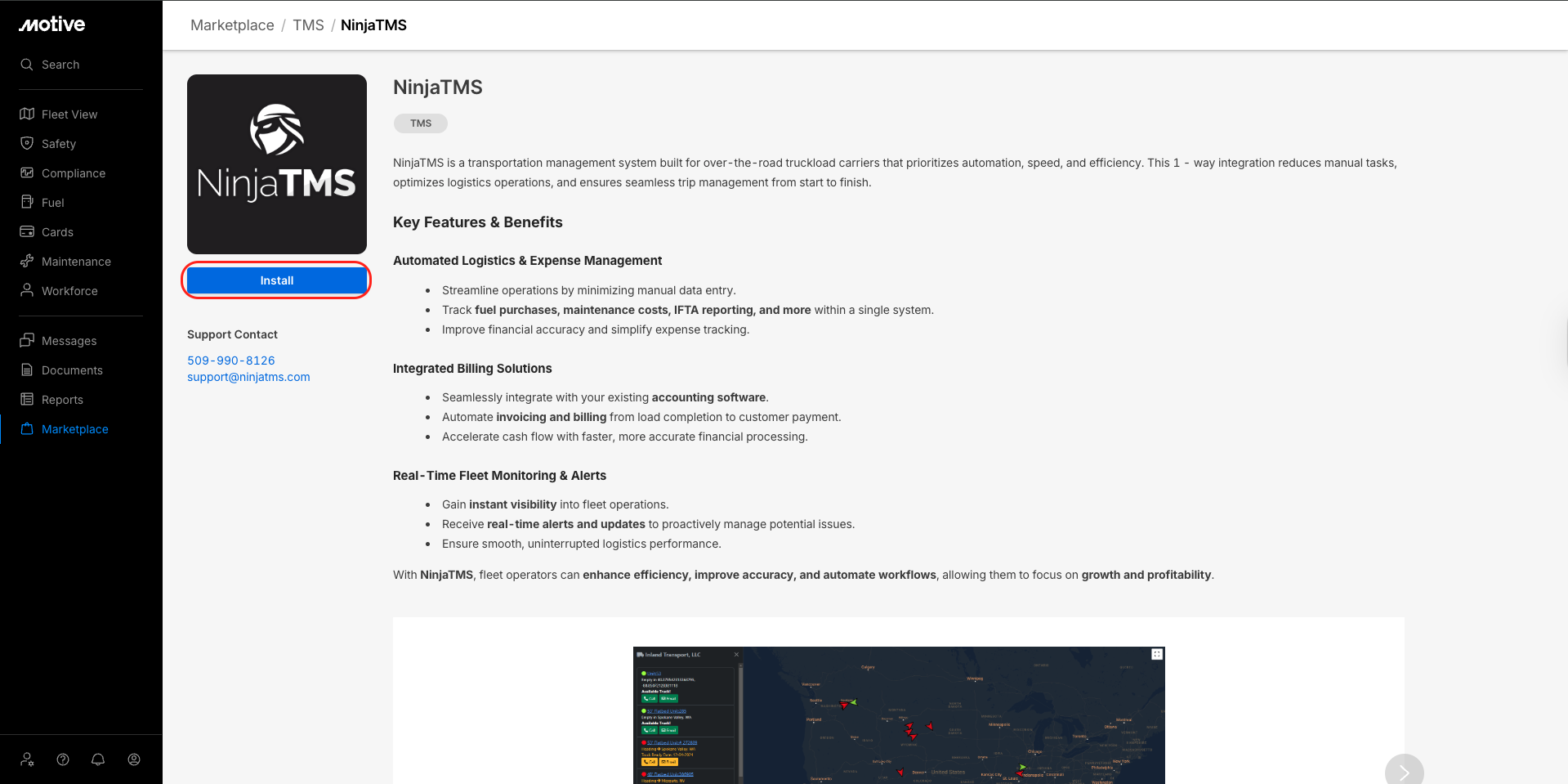Screen dimensions: 1568x784
Task: Open the fleet map screenshot preview
Action: [x=899, y=715]
